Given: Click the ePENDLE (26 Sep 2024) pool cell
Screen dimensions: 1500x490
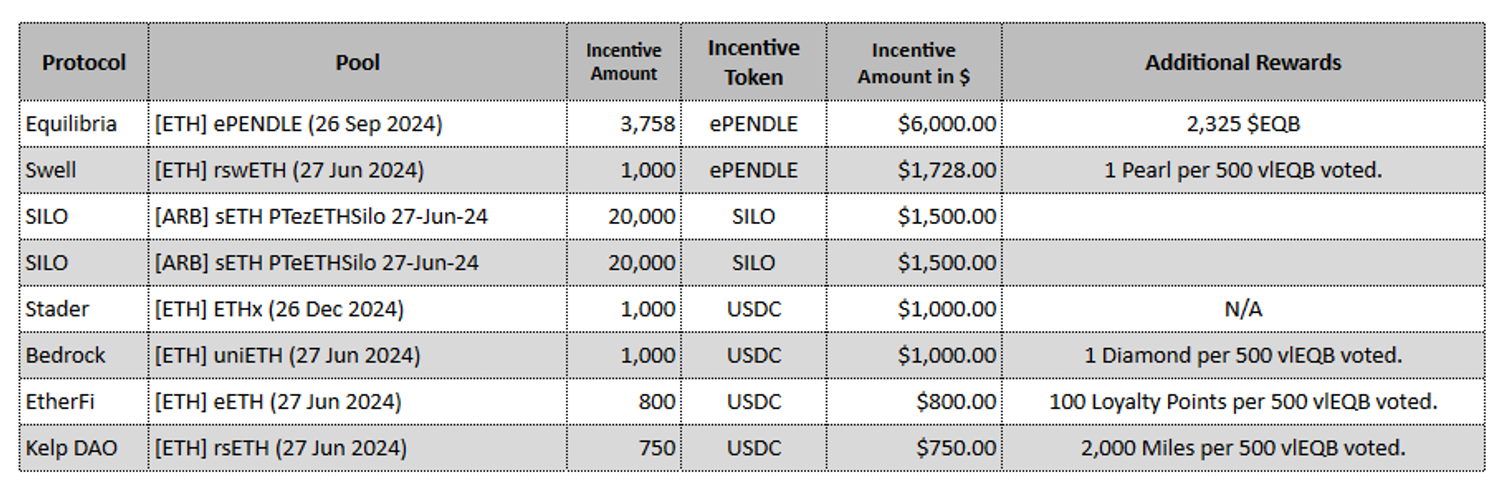Looking at the screenshot, I should click(298, 124).
